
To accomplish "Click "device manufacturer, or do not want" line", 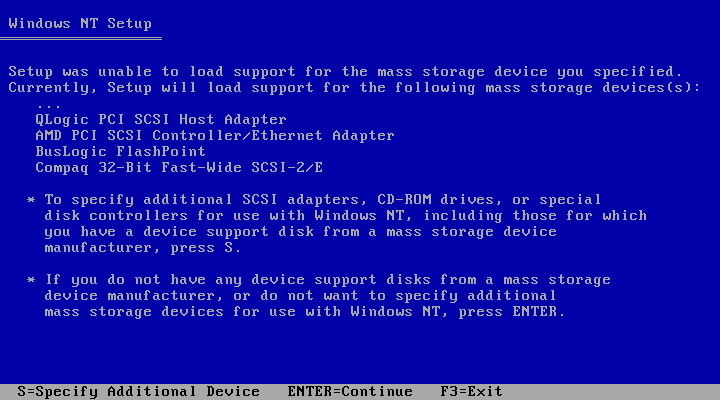I will [300, 295].
